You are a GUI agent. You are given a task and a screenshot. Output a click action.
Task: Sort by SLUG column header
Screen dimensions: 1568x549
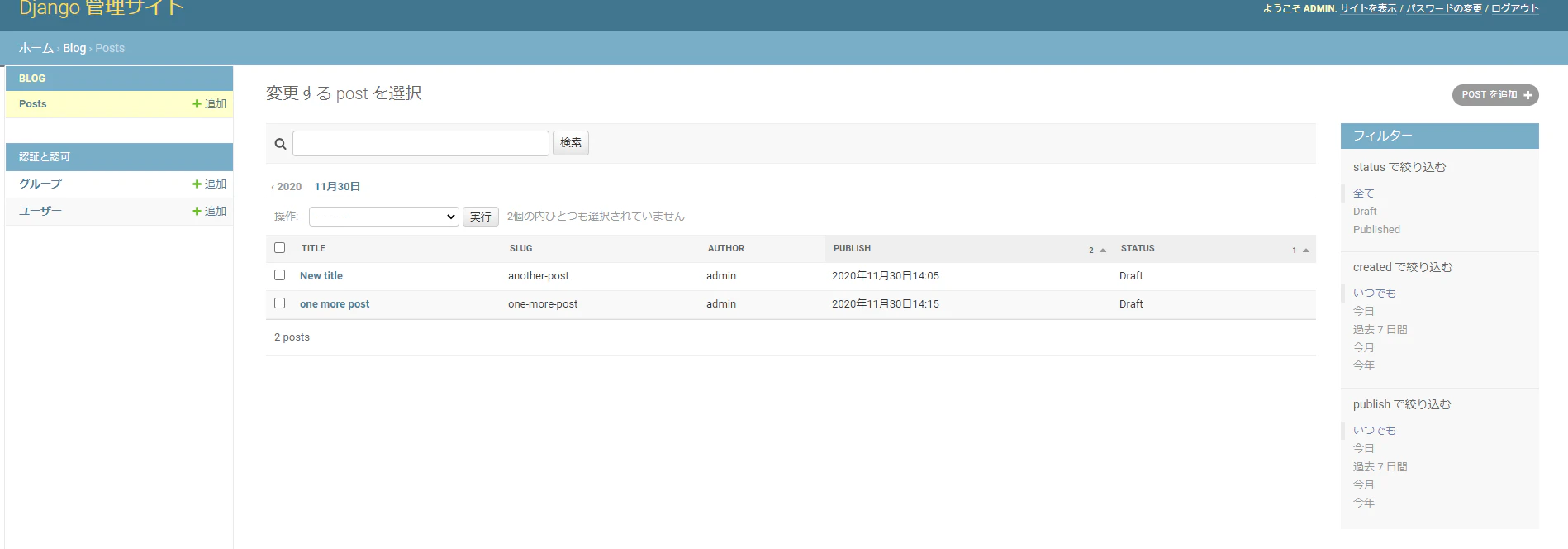point(520,248)
